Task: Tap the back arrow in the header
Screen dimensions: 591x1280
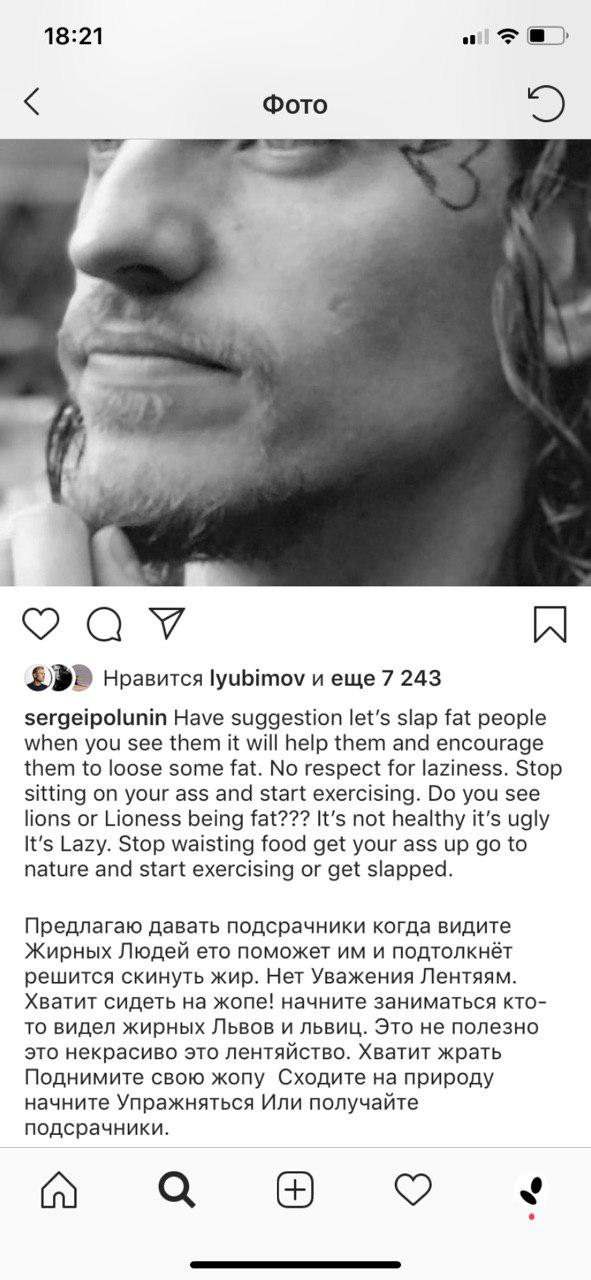Action: coord(32,102)
